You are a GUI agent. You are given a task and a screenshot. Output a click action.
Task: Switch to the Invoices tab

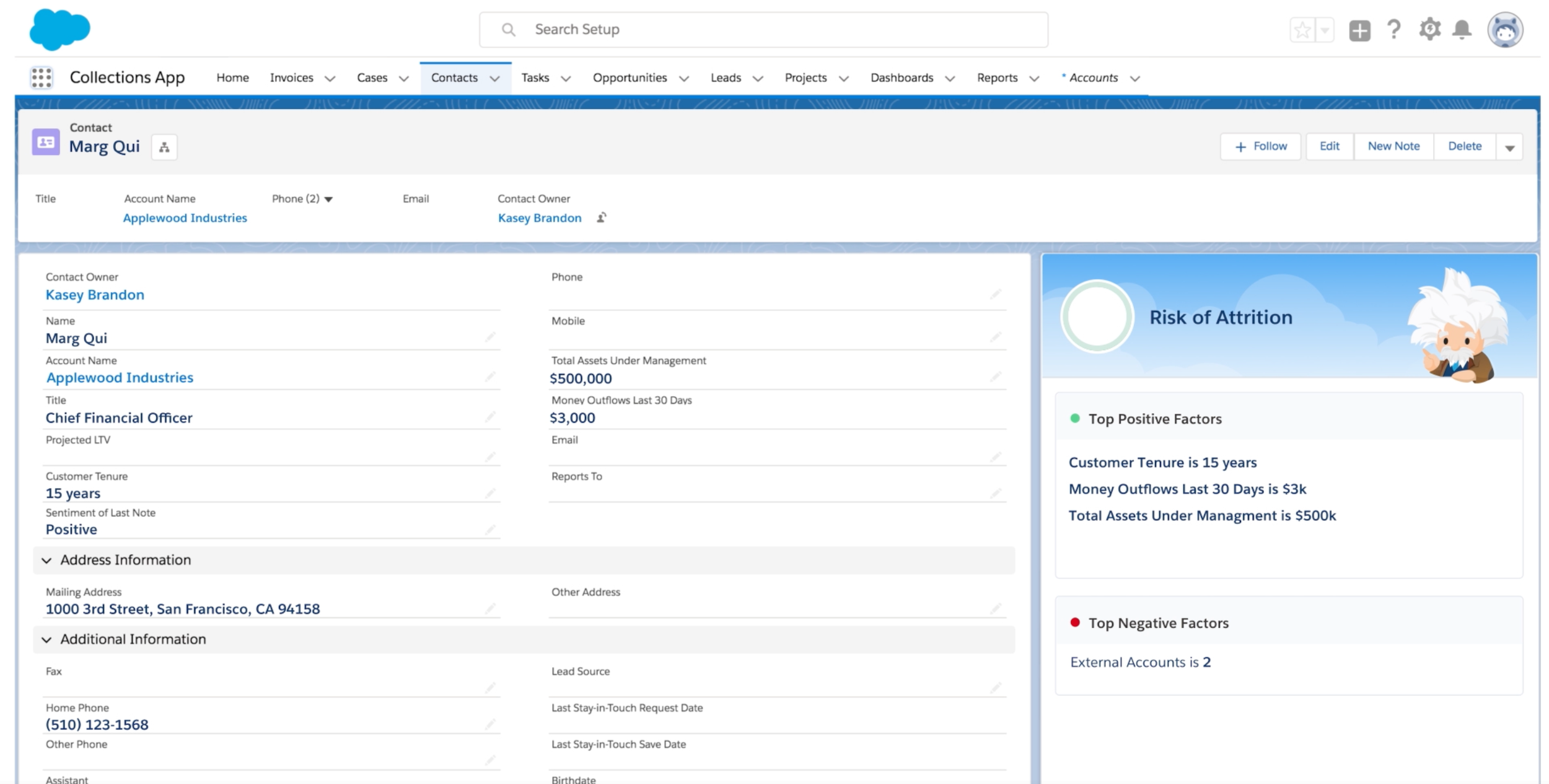click(x=292, y=78)
